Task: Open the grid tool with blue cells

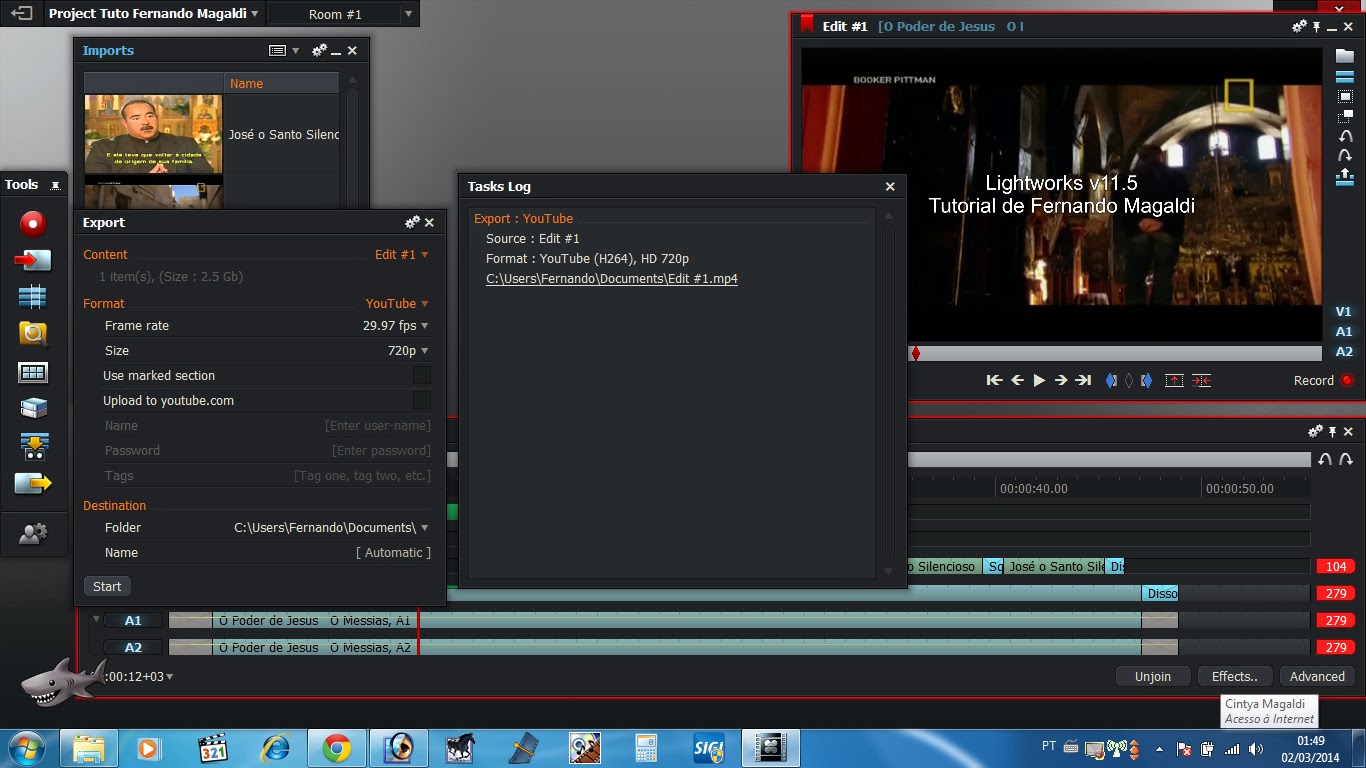Action: coord(33,372)
